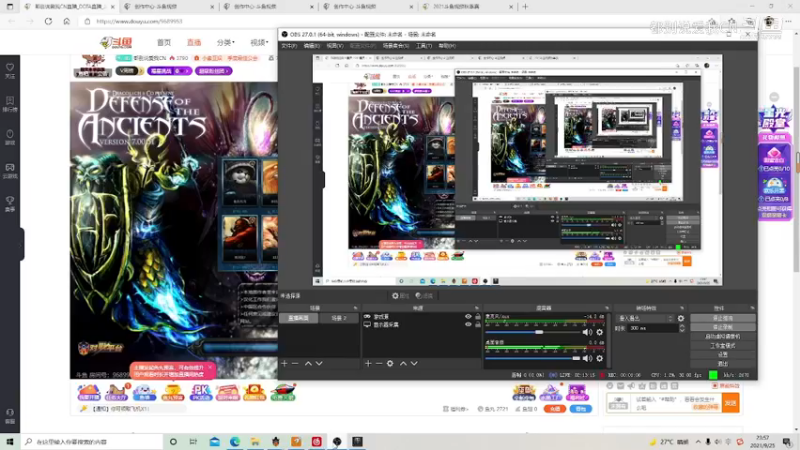Undock the Sources panel via its header icon
800x450 pixels.
[x=477, y=308]
